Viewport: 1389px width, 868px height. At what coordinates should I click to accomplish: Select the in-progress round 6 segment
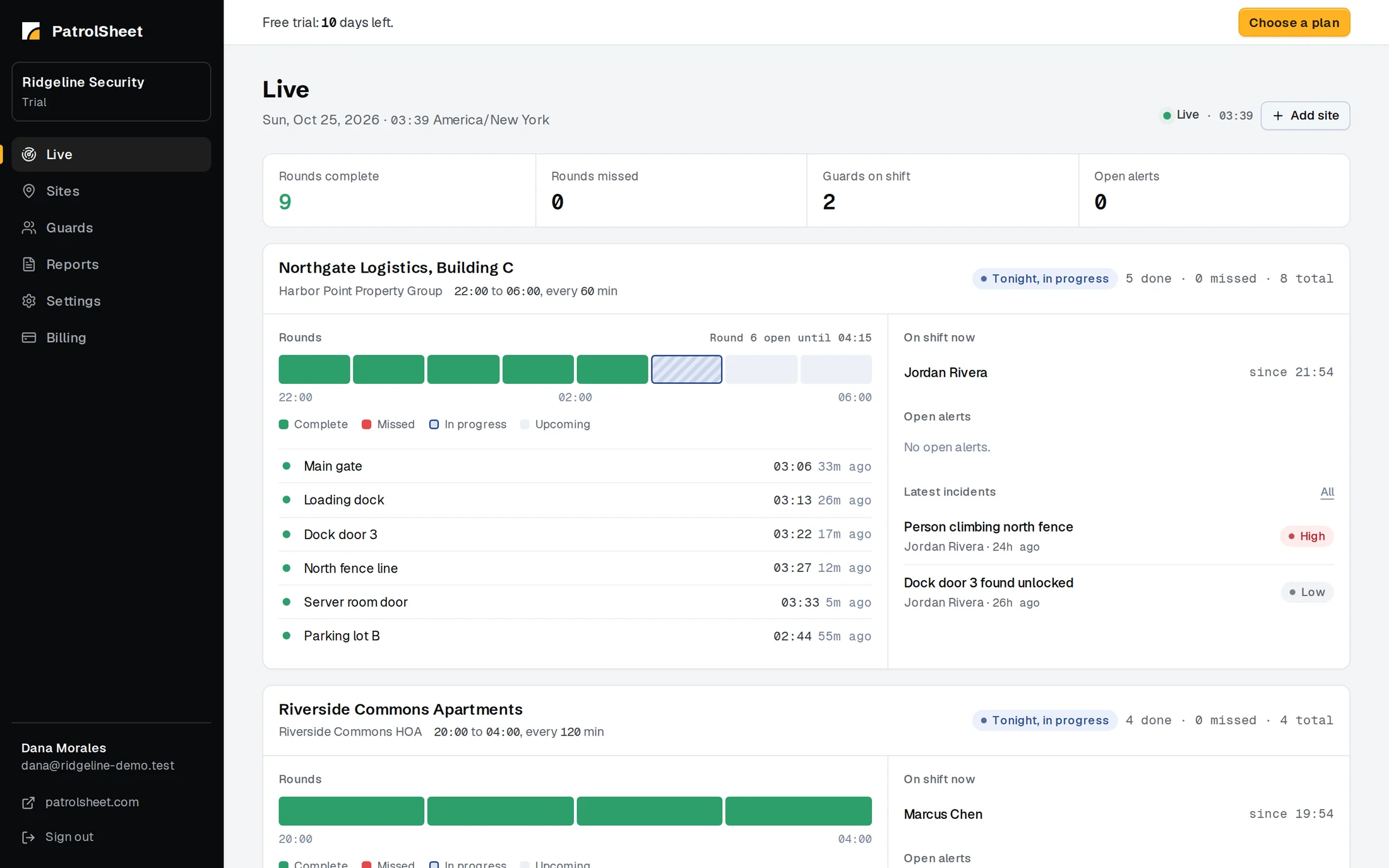click(686, 369)
